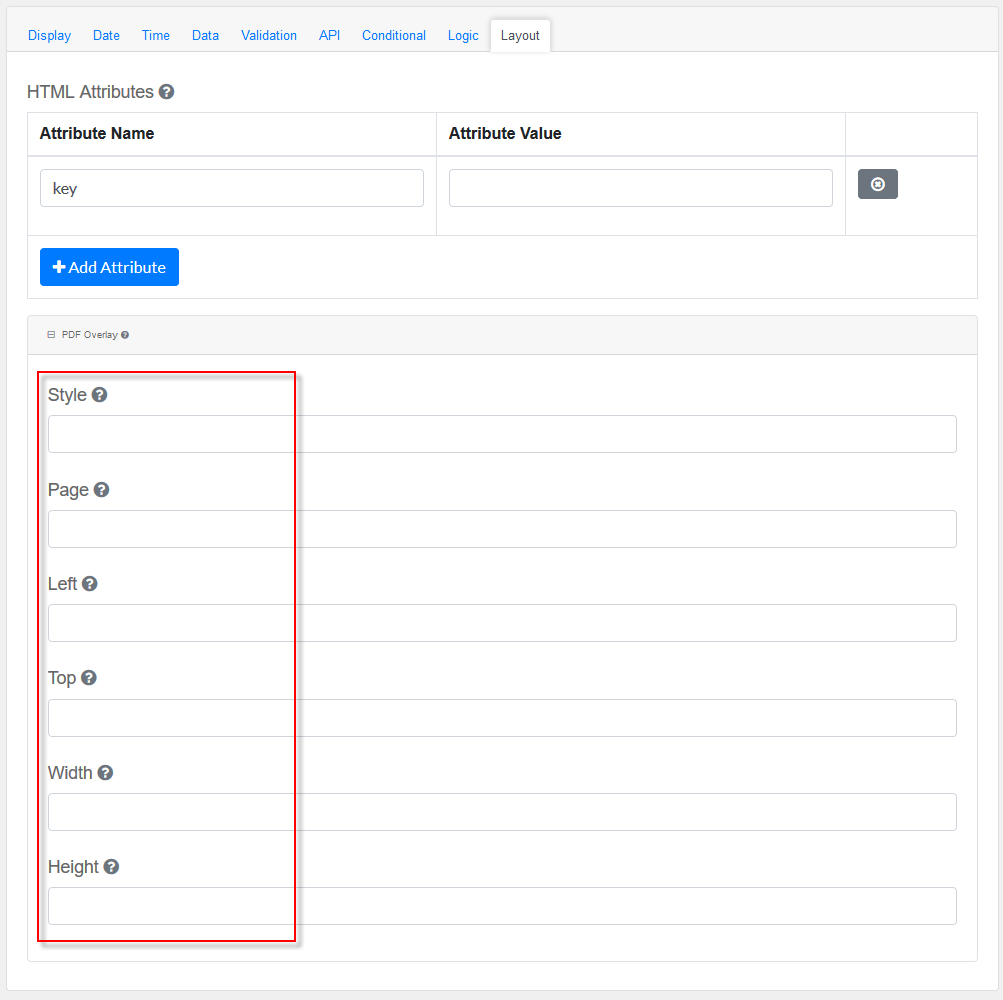
Task: Click help icon next to HTML Attributes
Action: click(167, 92)
